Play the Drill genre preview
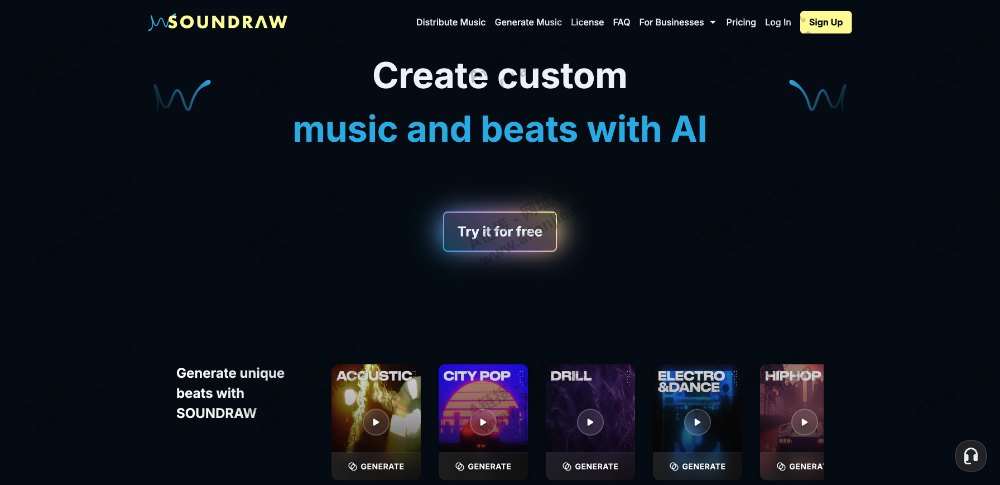Viewport: 1000px width, 485px height. tap(591, 422)
